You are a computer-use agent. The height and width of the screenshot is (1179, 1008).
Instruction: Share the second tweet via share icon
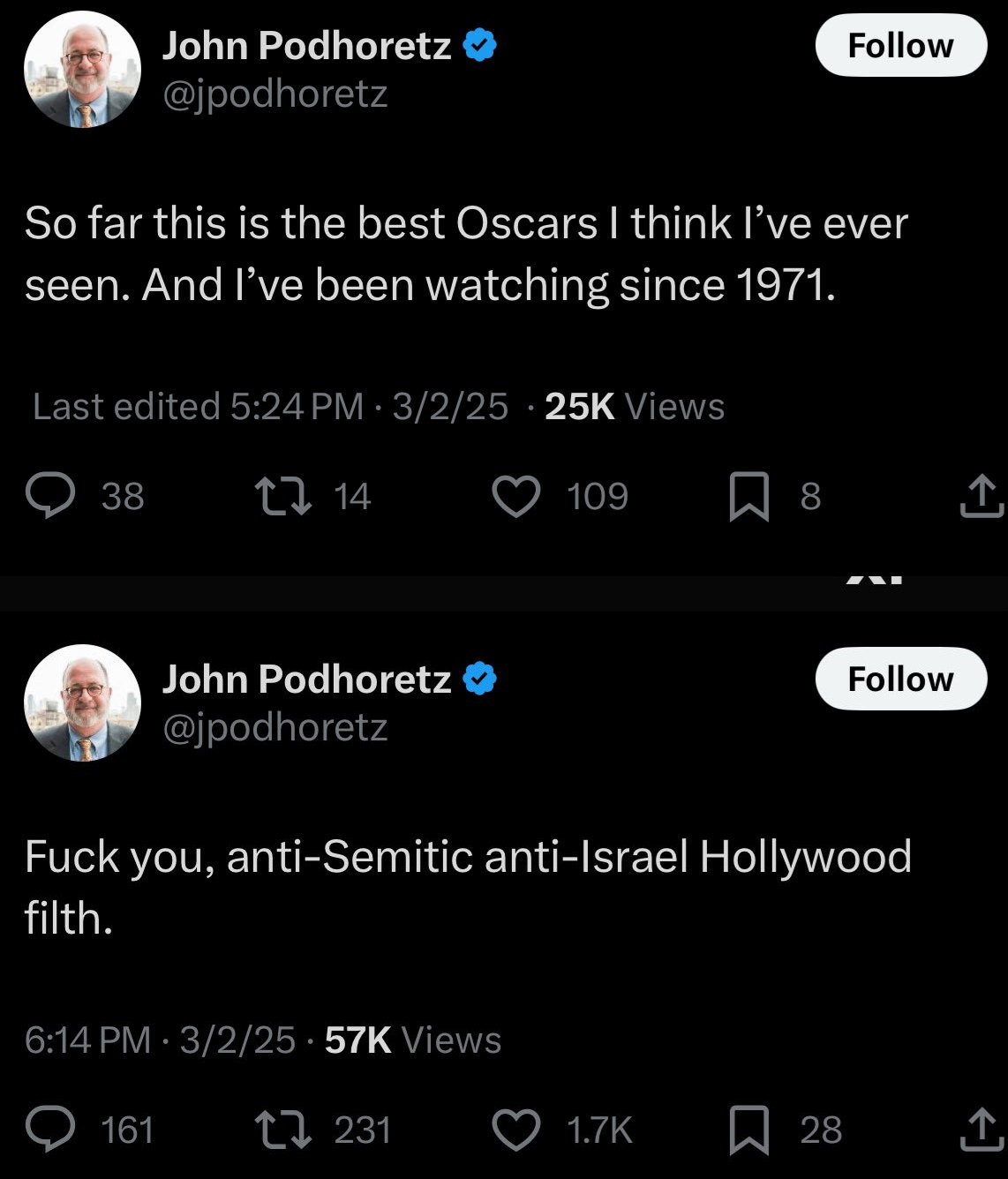click(980, 1130)
